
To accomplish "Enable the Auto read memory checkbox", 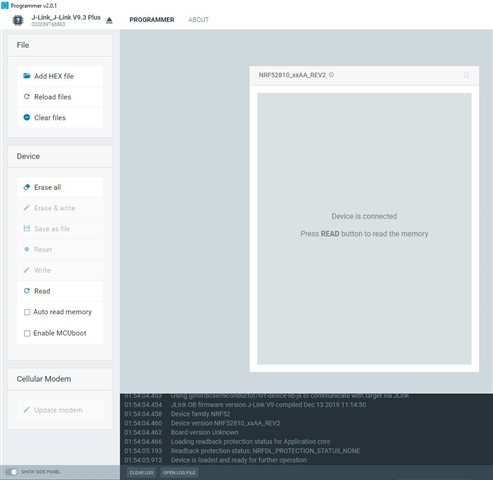I will [27, 312].
